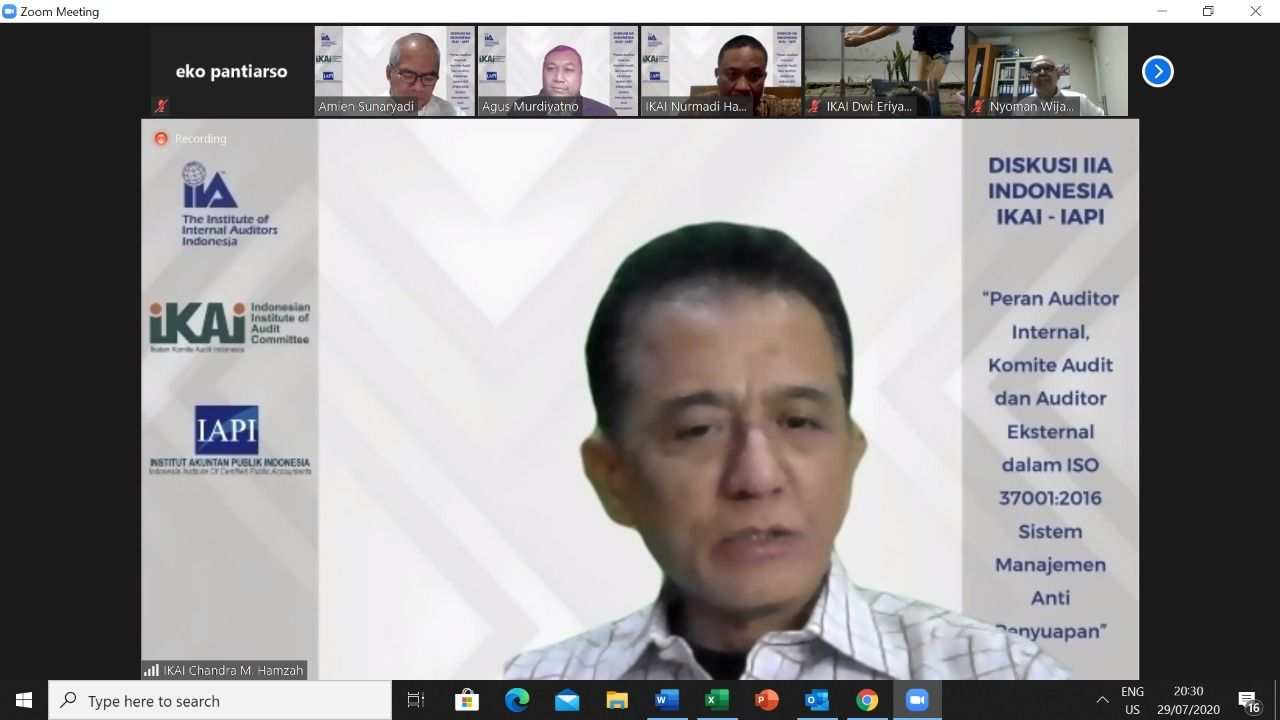Screen dimensions: 1280x720
Task: Switch to Word in the taskbar
Action: (x=667, y=700)
